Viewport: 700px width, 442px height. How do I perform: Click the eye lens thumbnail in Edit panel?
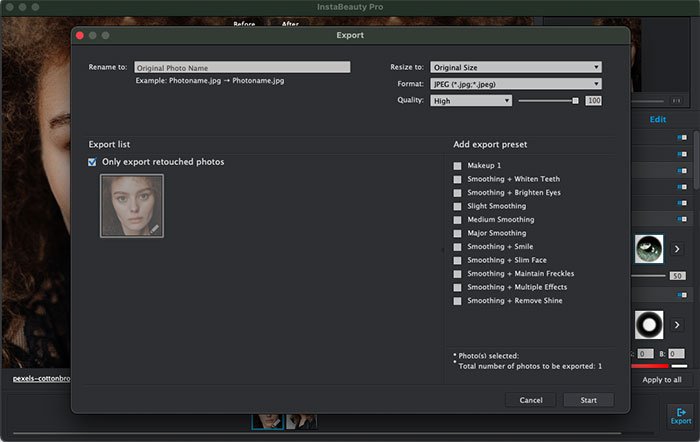pyautogui.click(x=649, y=249)
